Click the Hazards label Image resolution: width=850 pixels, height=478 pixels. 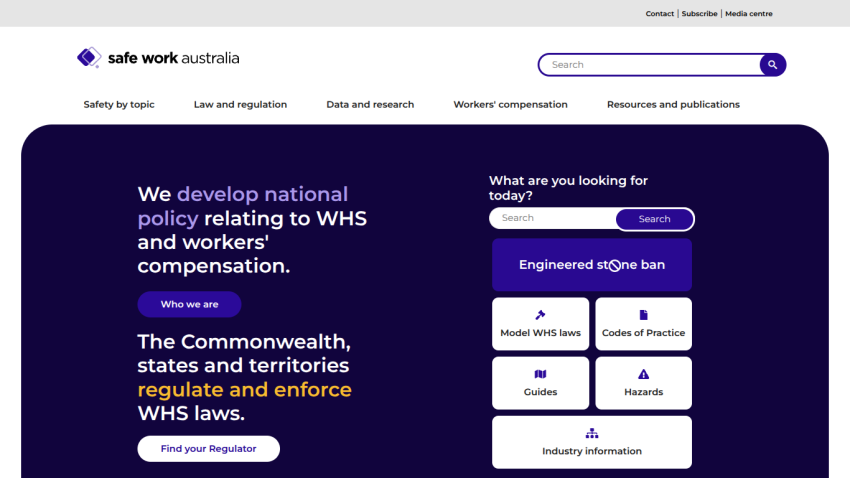click(643, 392)
